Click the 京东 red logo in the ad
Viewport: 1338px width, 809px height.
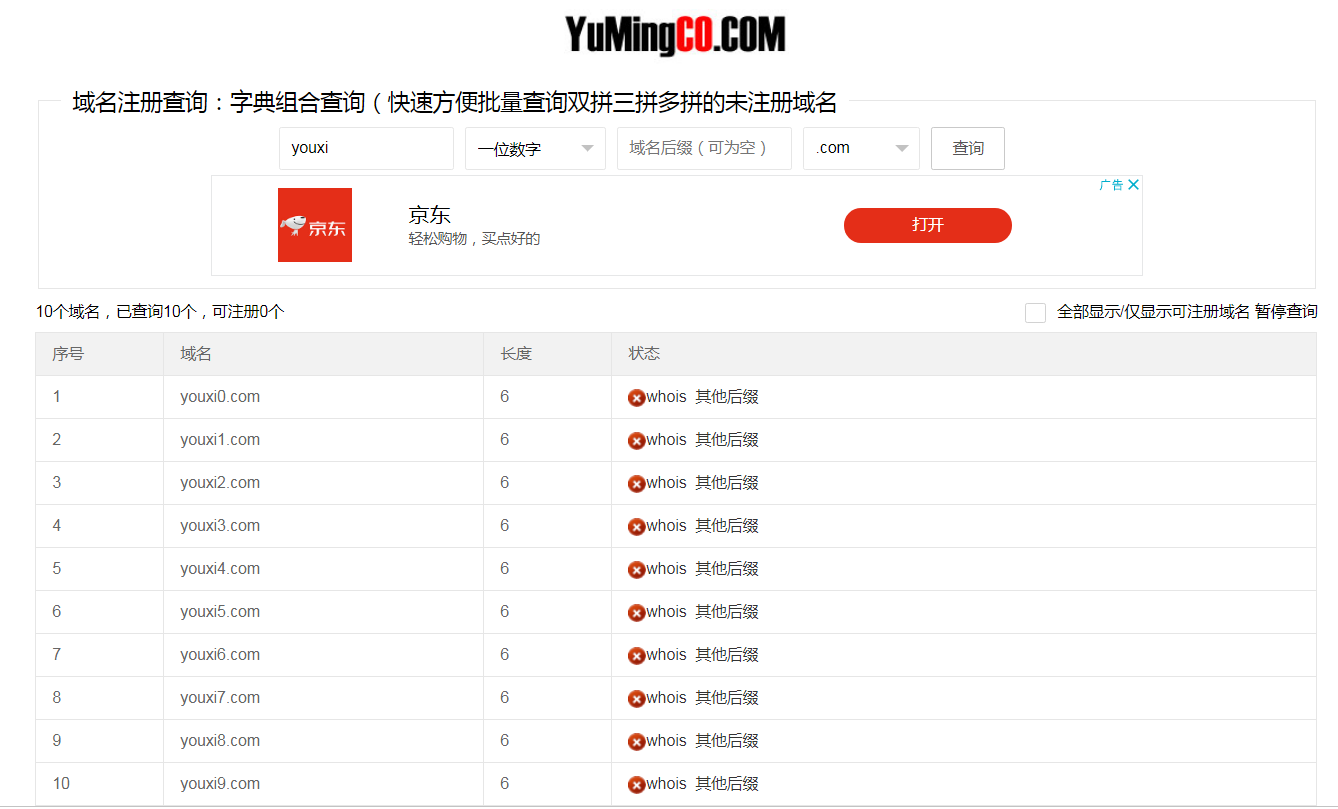(315, 225)
